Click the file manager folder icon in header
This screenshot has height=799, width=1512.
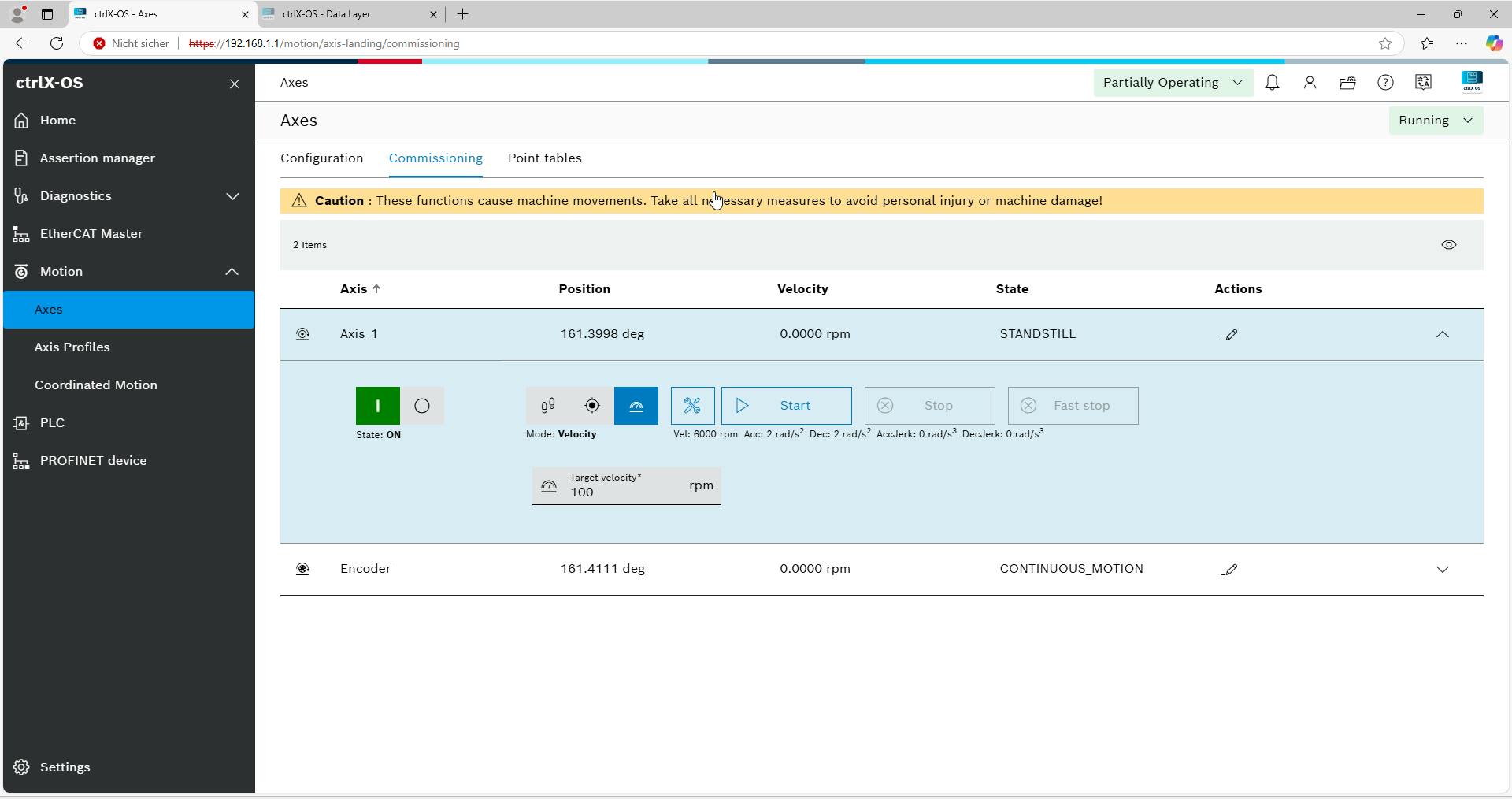(1347, 83)
